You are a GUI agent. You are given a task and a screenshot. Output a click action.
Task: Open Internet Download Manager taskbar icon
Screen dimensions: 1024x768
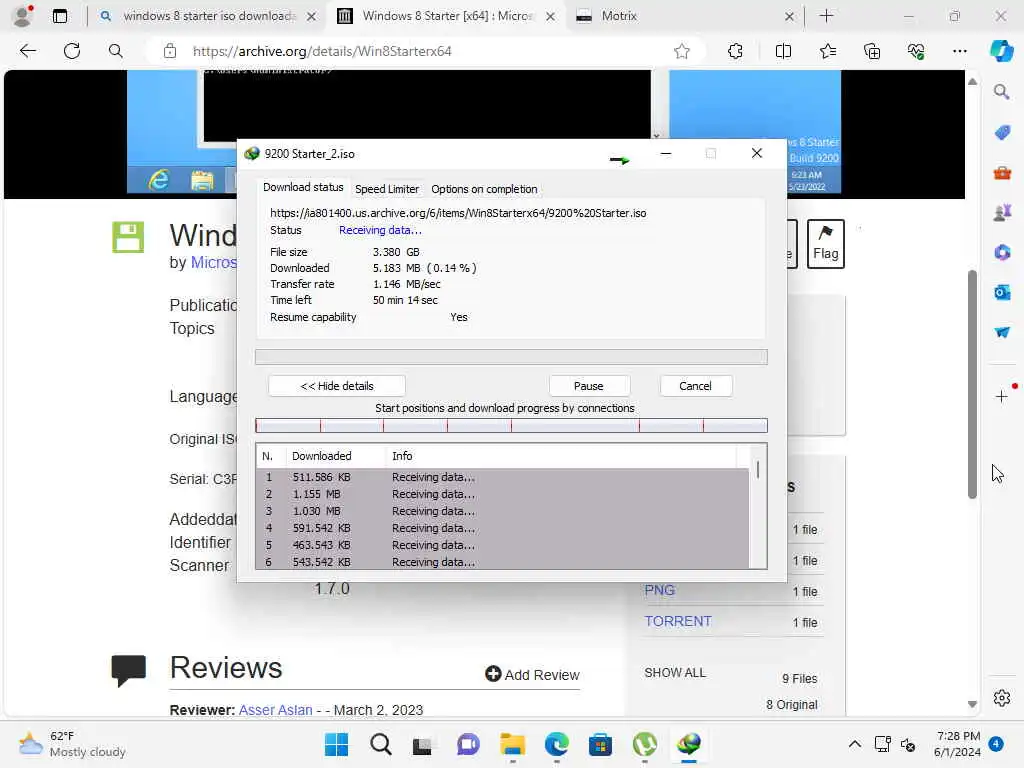coord(689,744)
